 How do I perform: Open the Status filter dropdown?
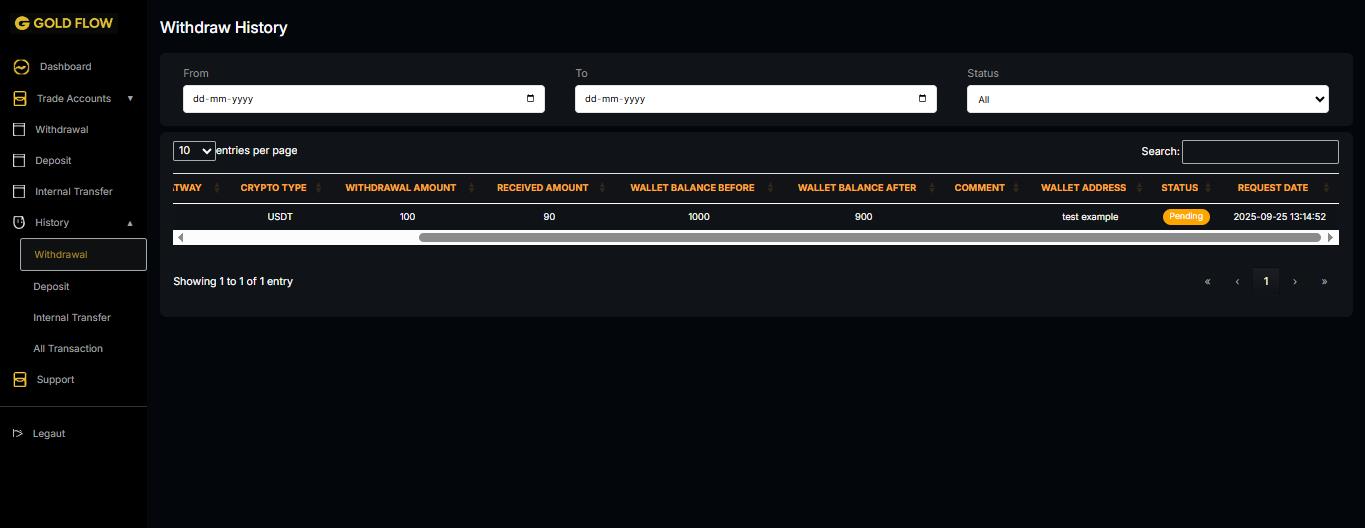[x=1148, y=99]
